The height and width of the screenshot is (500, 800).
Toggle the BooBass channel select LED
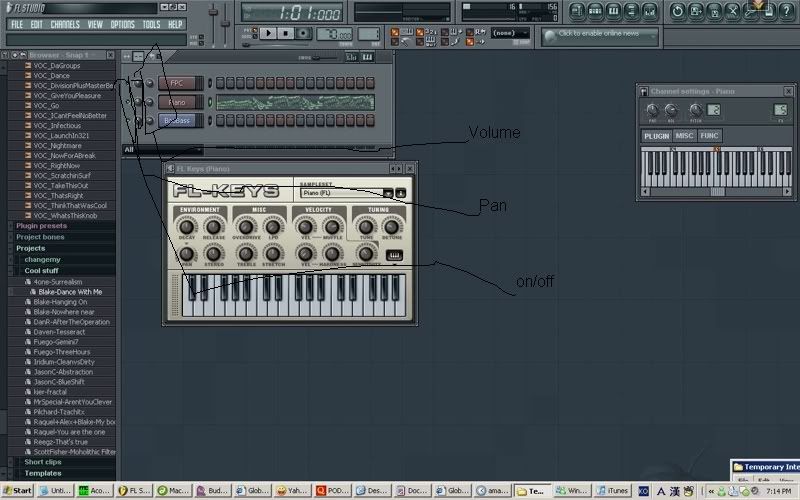click(210, 121)
